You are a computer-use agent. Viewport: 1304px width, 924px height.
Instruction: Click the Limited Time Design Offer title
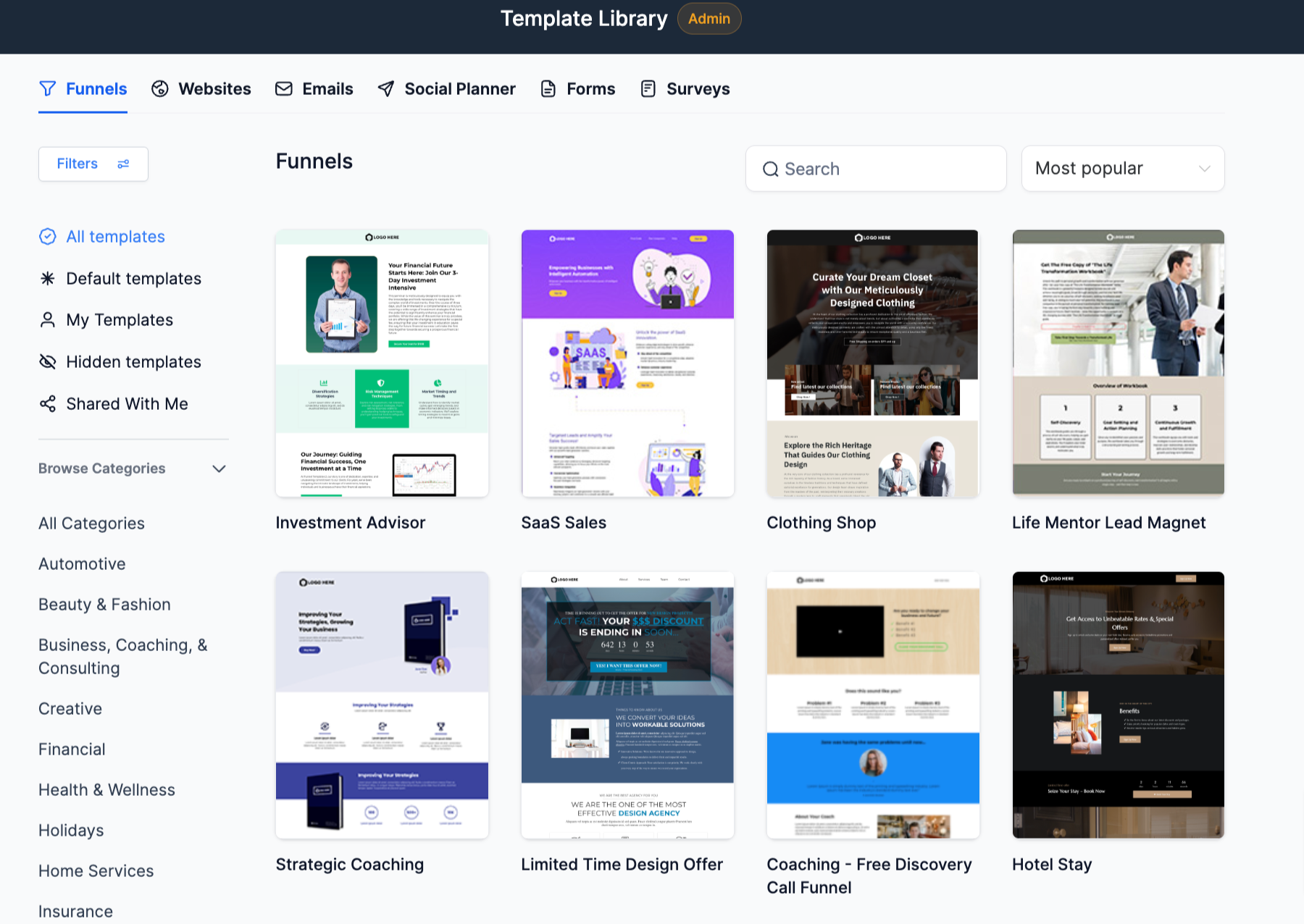622,864
